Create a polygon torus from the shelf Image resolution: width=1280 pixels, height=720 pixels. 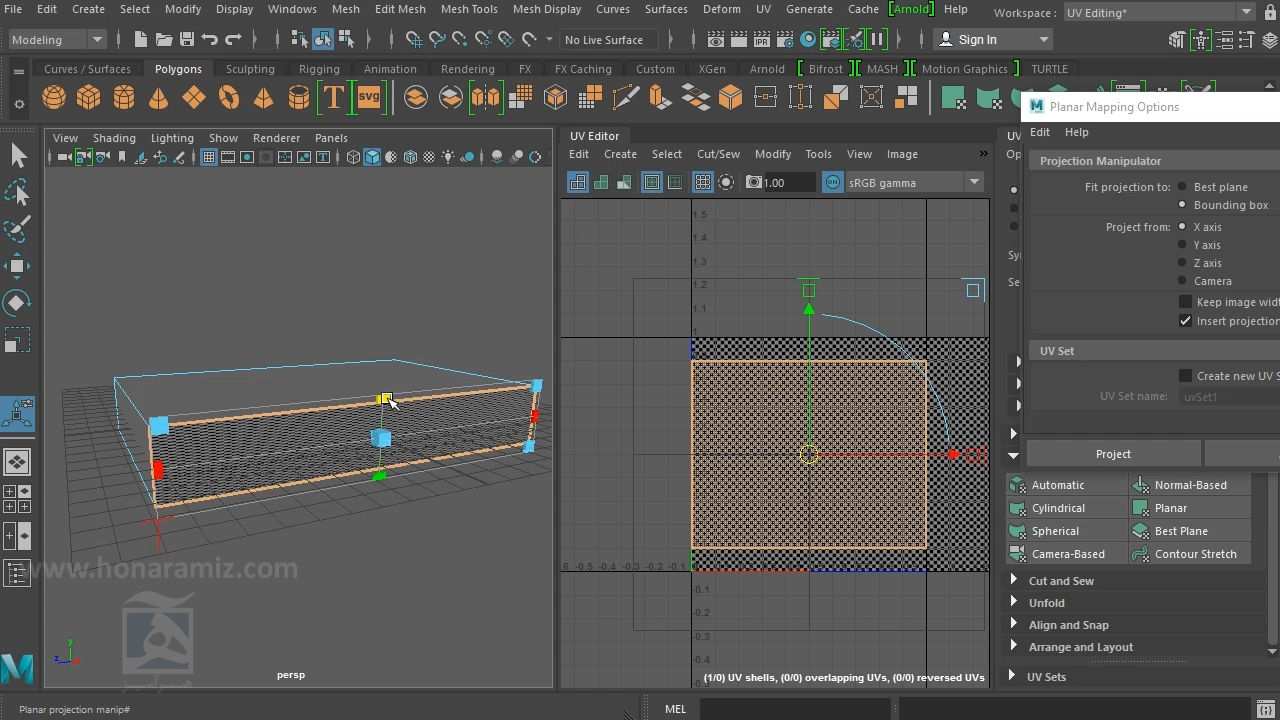tap(229, 97)
